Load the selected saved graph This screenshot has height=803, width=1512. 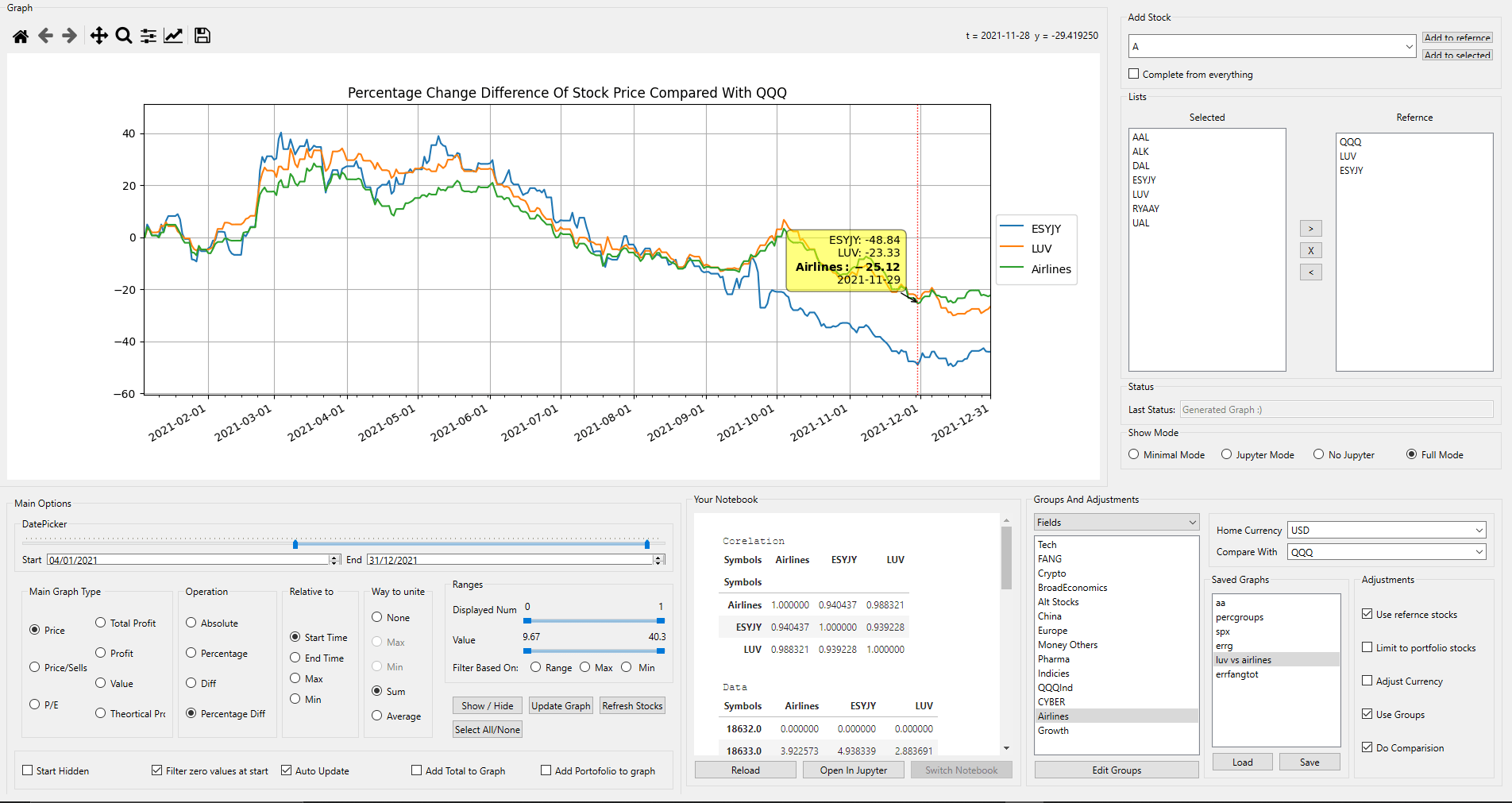tap(1243, 762)
